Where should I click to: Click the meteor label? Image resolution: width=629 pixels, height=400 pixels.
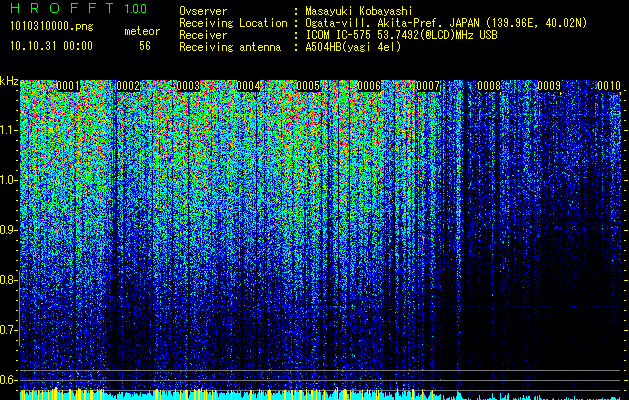point(142,31)
